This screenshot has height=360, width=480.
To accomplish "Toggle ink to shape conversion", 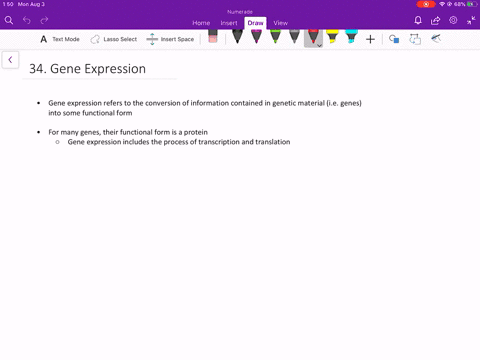I will (x=415, y=39).
